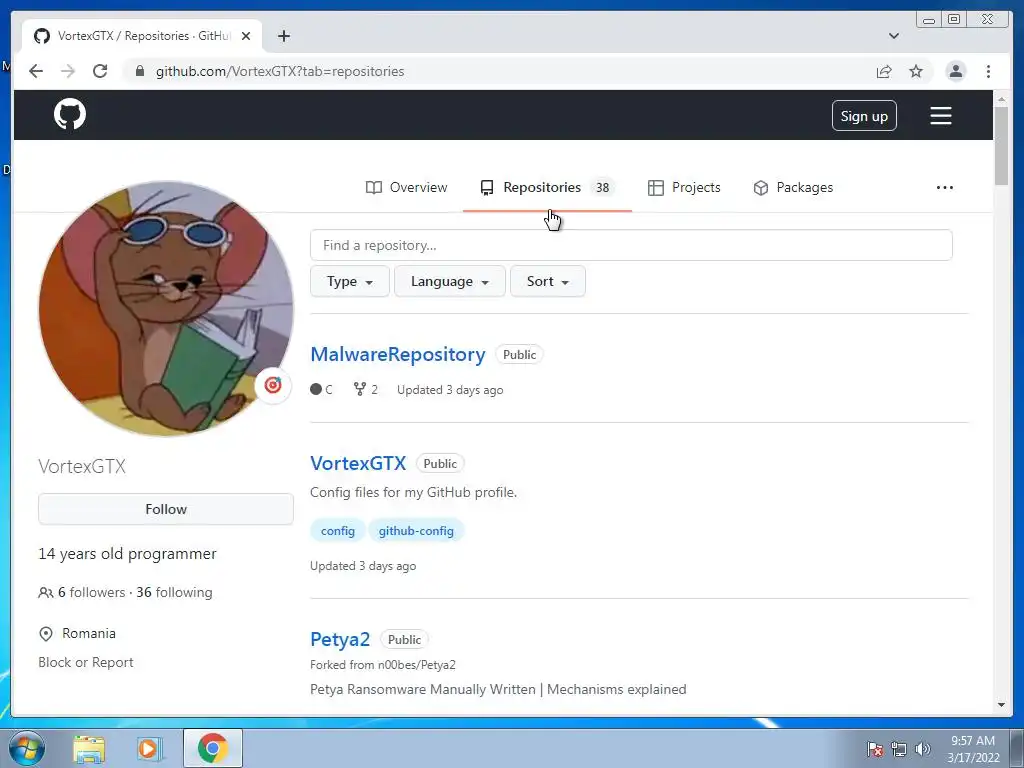Image resolution: width=1024 pixels, height=768 pixels.
Task: Open Windows Explorer from taskbar
Action: (x=89, y=748)
